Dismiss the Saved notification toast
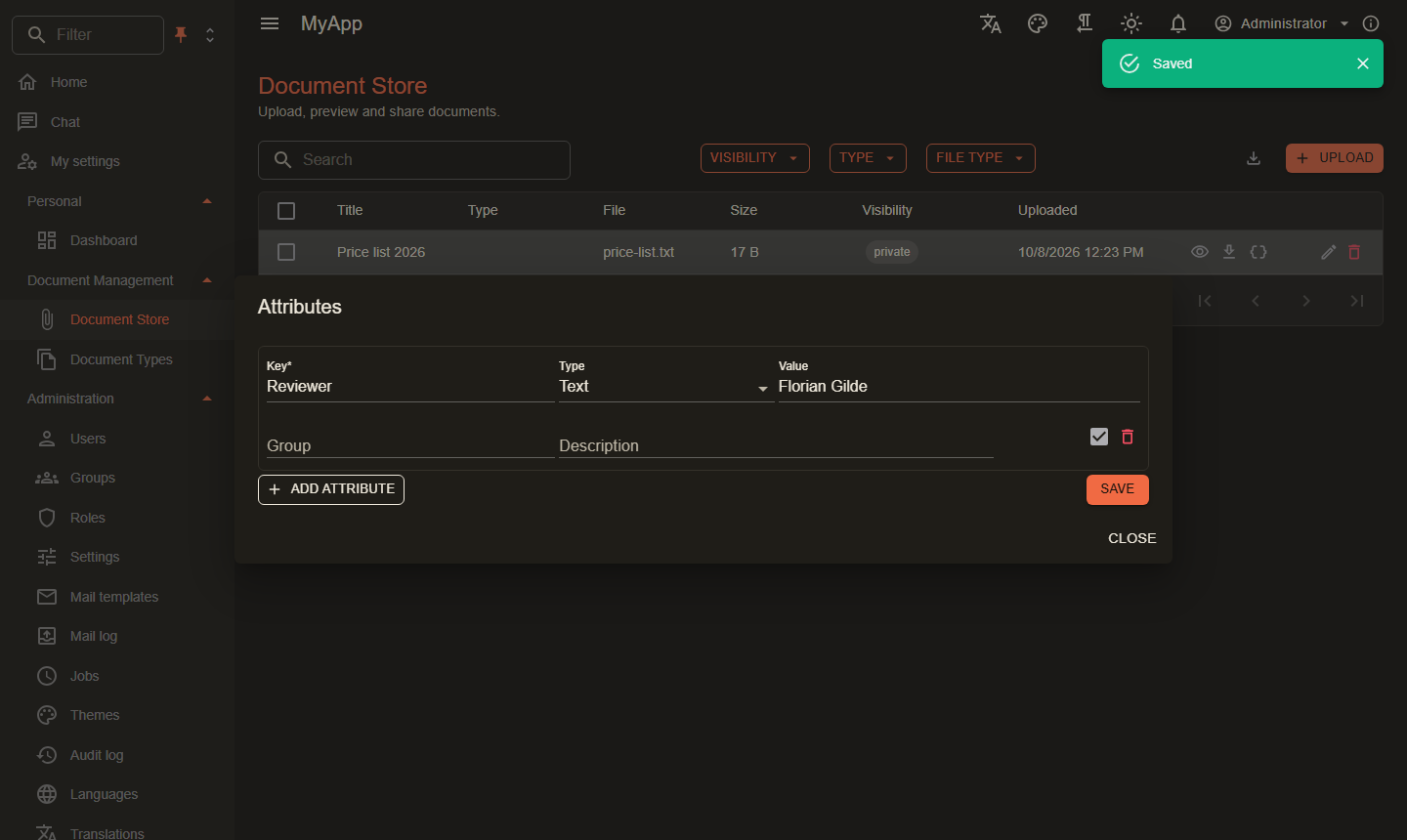Screen dimensions: 1407x840 (x=1363, y=63)
